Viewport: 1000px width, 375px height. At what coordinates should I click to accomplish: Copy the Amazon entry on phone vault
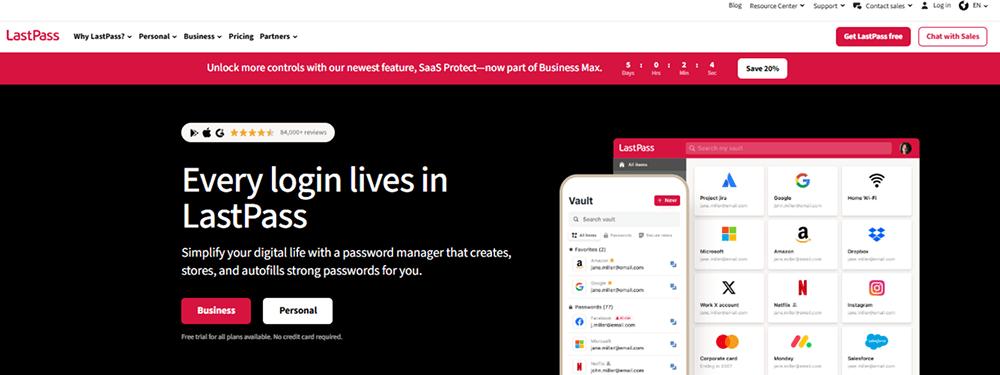point(673,264)
